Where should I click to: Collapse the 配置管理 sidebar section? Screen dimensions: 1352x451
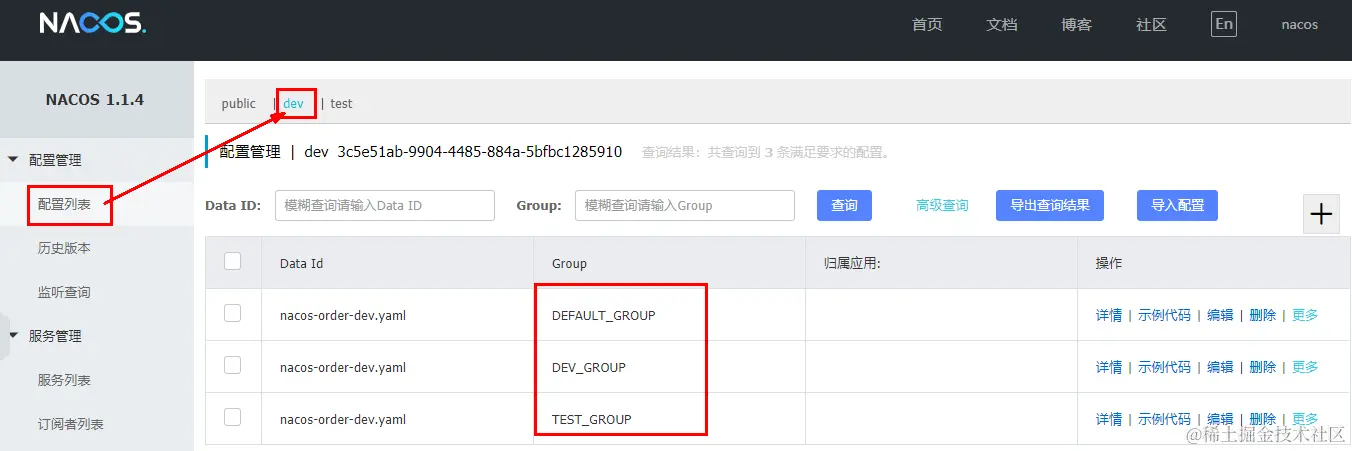point(14,160)
